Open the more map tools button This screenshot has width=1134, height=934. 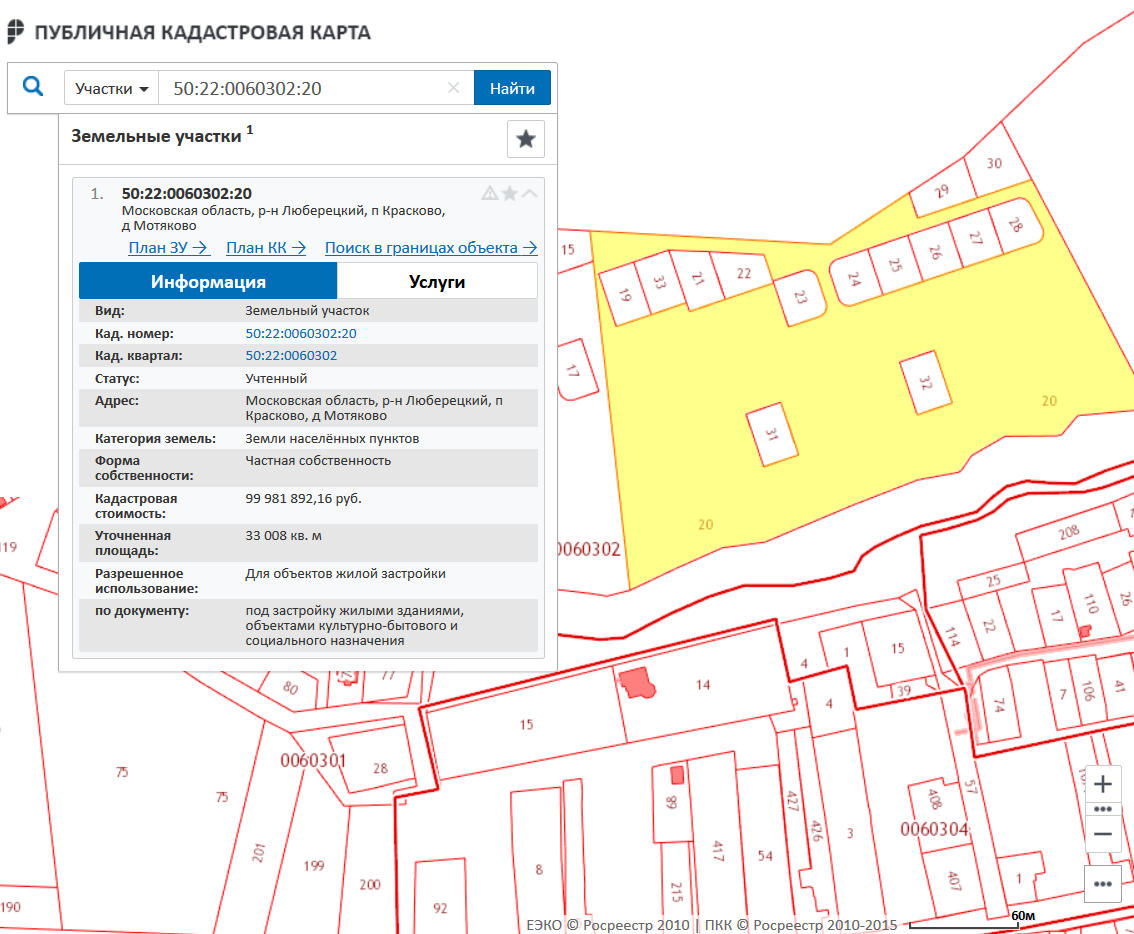(1103, 884)
